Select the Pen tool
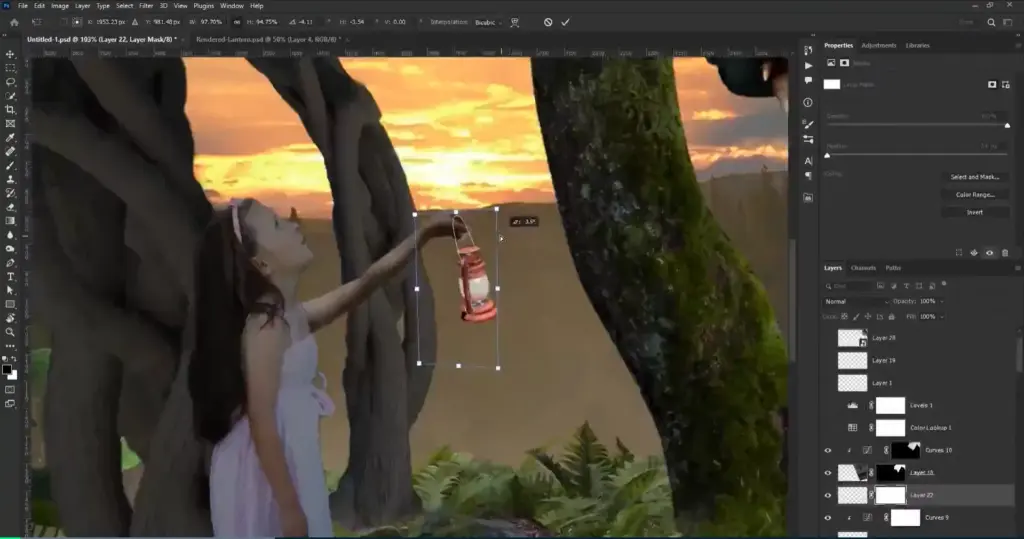The image size is (1024, 539). [10, 263]
